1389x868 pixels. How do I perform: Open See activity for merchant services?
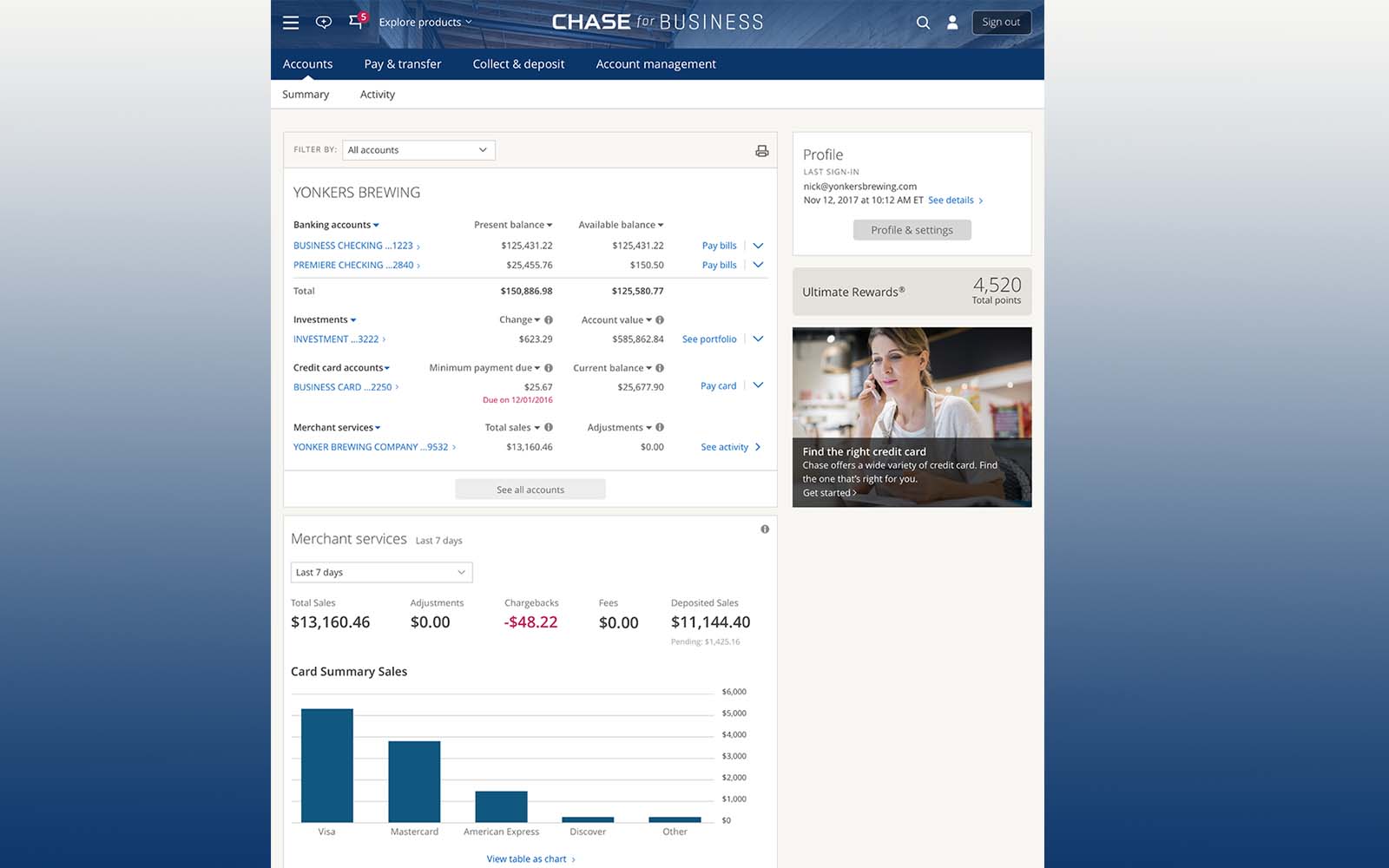point(730,447)
